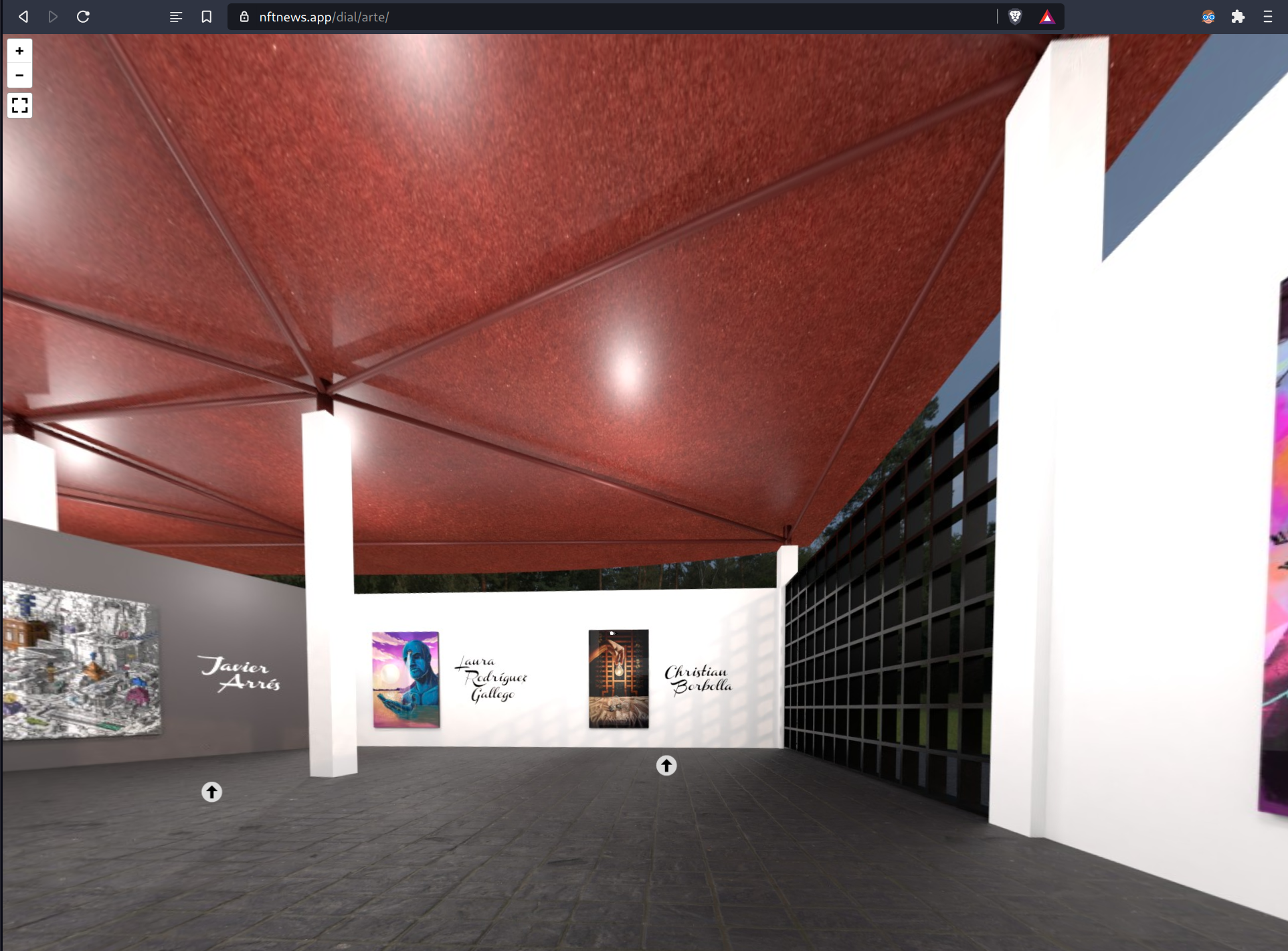Move forward via arrow near Christian Borbella
Image resolution: width=1288 pixels, height=951 pixels.
666,765
